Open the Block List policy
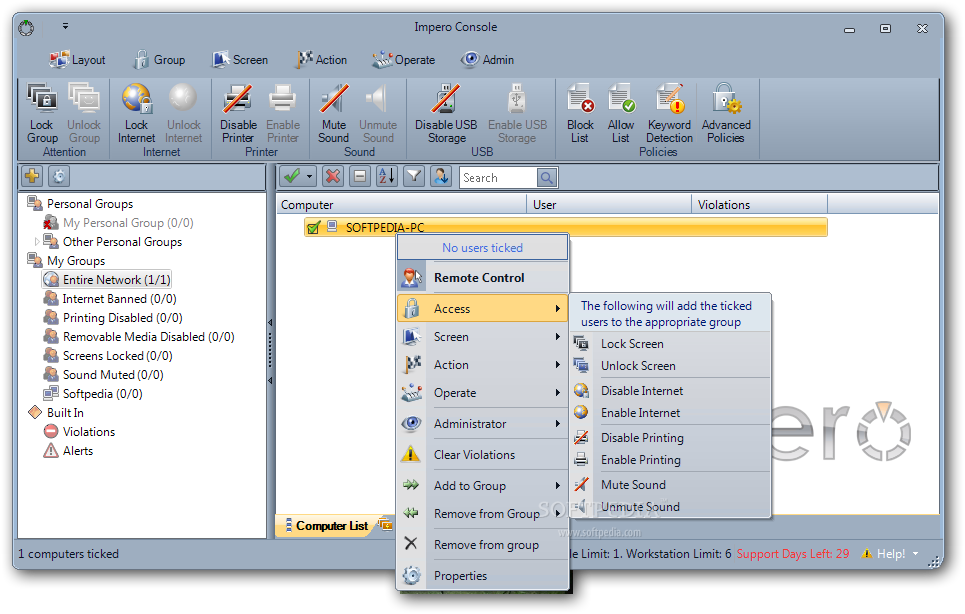Viewport: 965px width, 614px height. (580, 114)
